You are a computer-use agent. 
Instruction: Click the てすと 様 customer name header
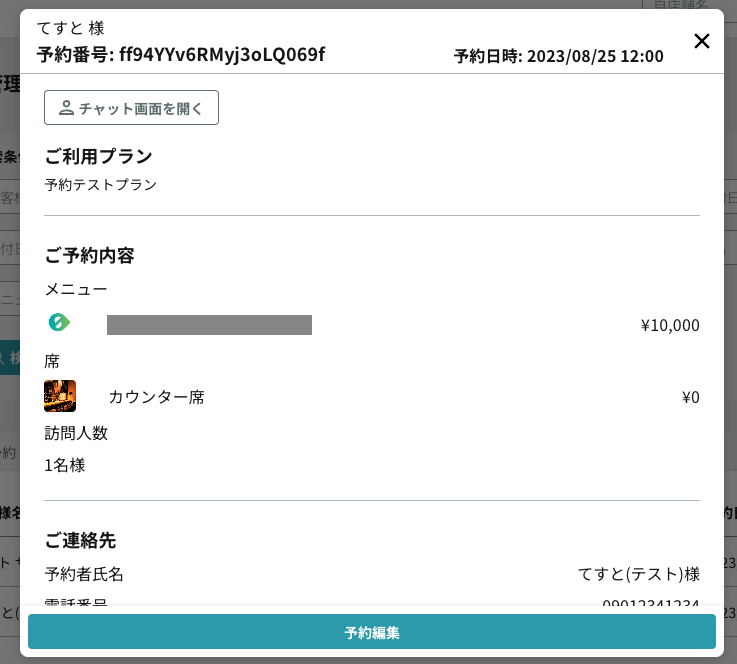(x=70, y=28)
